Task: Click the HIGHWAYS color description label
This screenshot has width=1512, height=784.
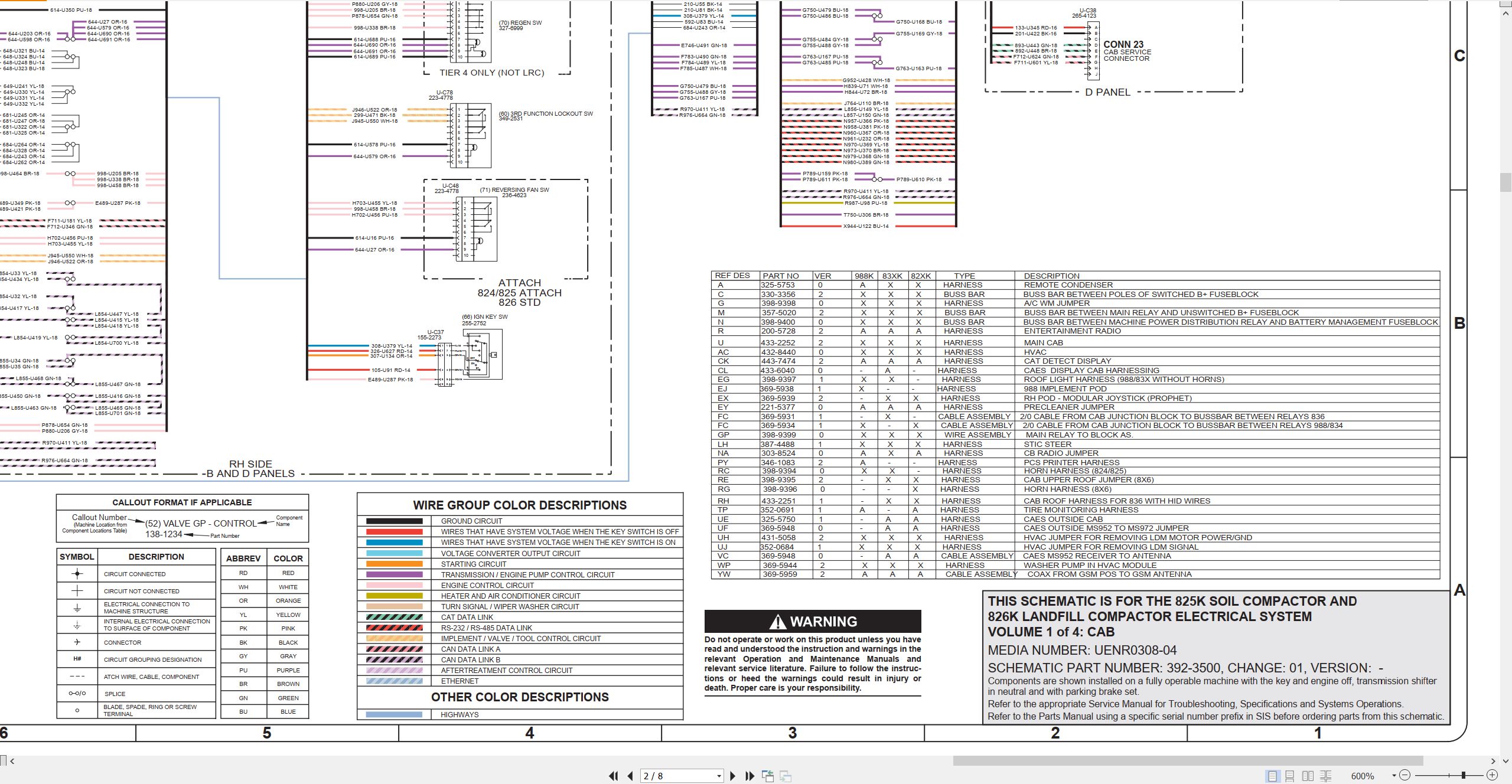Action: click(x=460, y=714)
